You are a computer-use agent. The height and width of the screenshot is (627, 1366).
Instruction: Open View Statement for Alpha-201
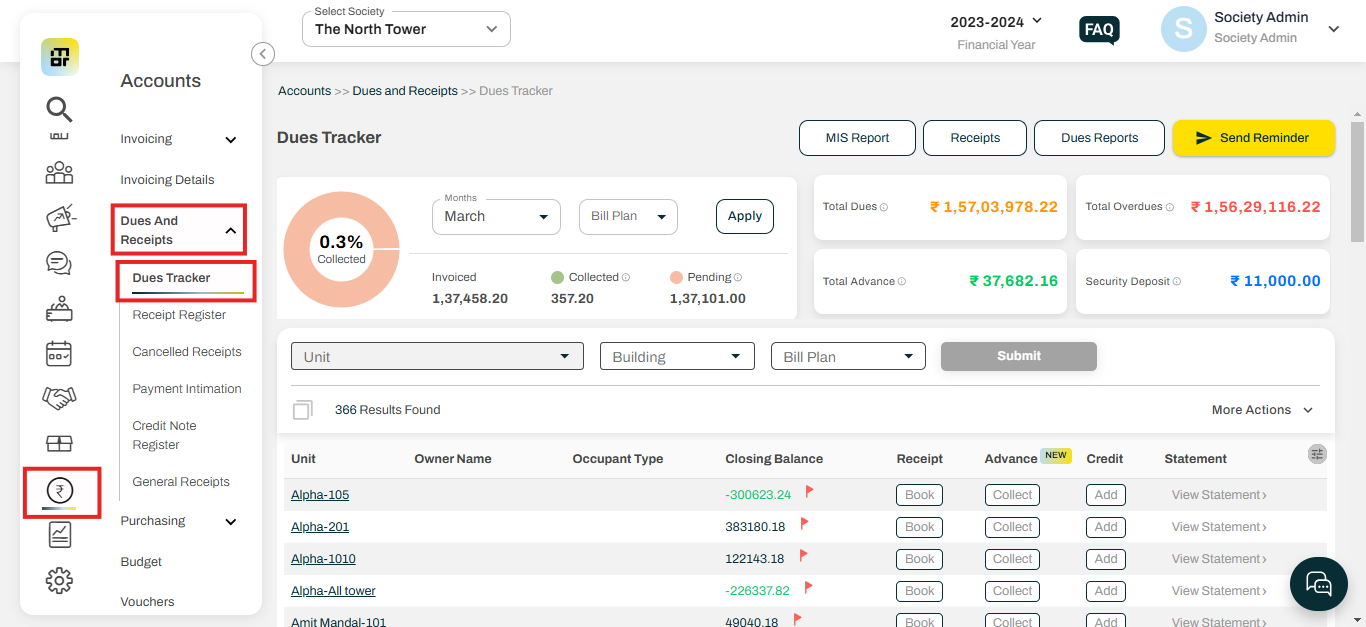tap(1218, 527)
